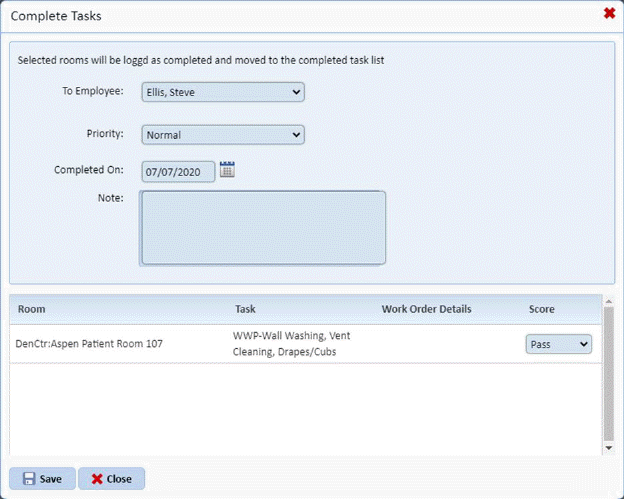This screenshot has height=499, width=624.
Task: Click the Save button
Action: [x=42, y=478]
